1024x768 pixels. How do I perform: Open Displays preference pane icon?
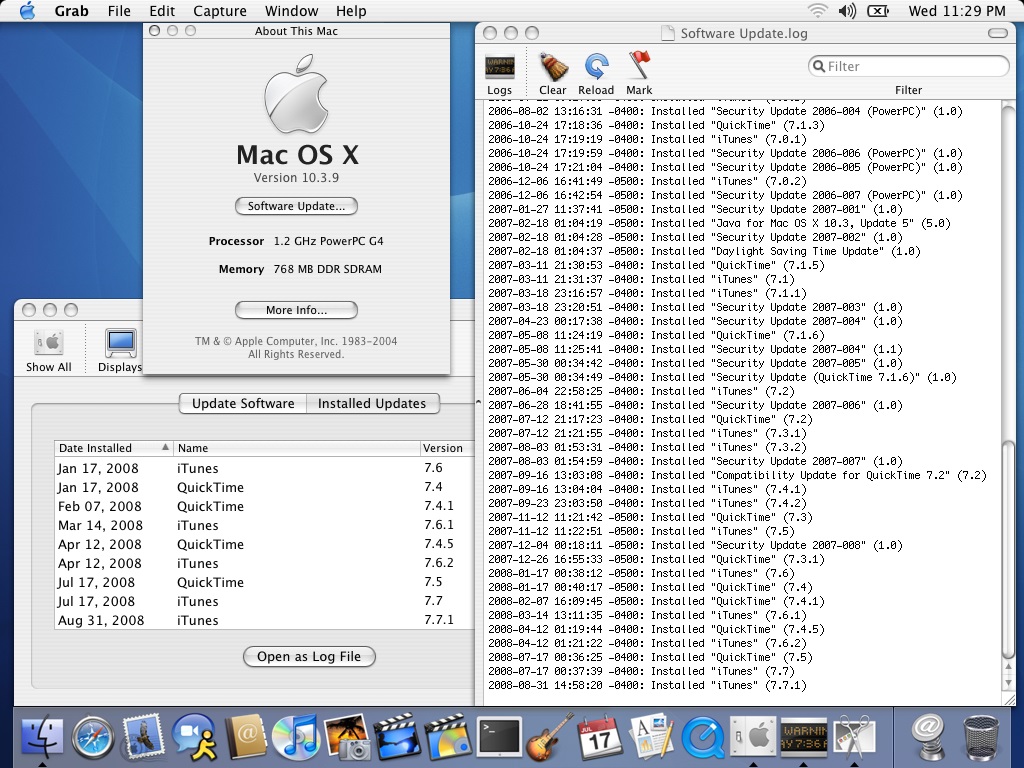120,350
